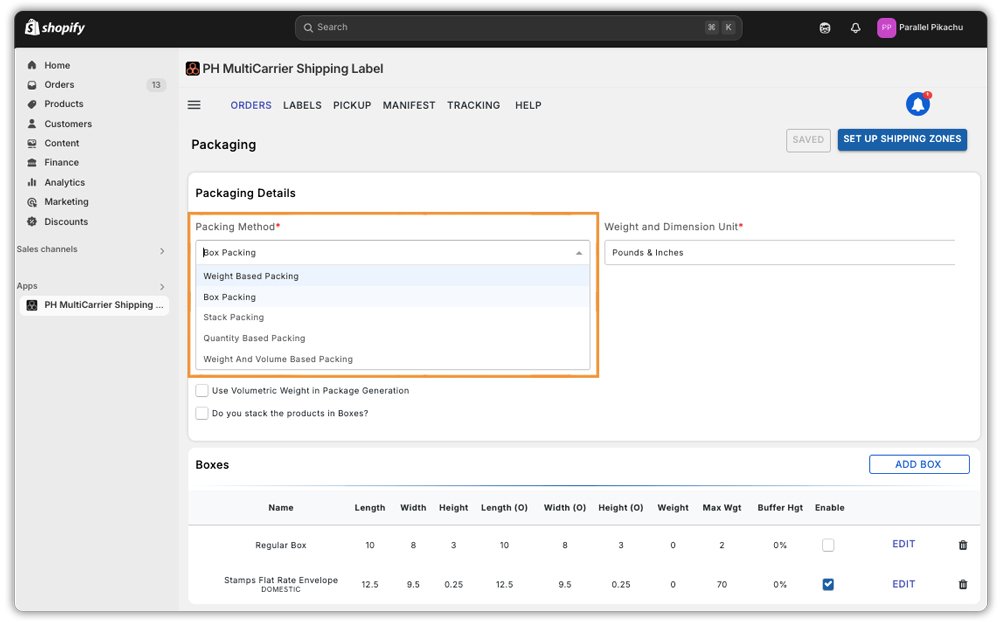Delete the Regular Box row

pos(963,545)
